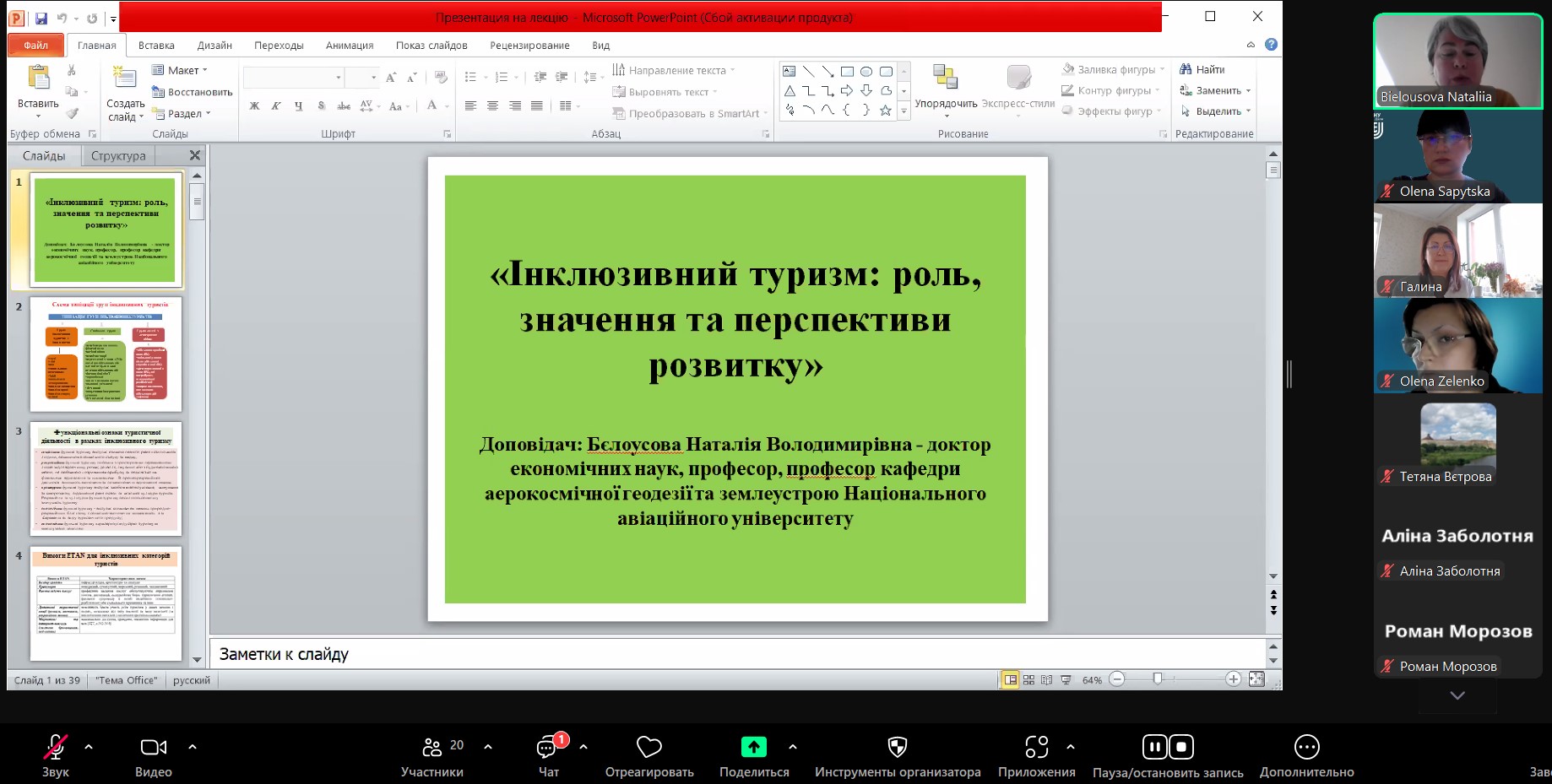Viewport: 1552px width, 784px height.
Task: Click Undo icon in quick access toolbar
Action: click(62, 18)
